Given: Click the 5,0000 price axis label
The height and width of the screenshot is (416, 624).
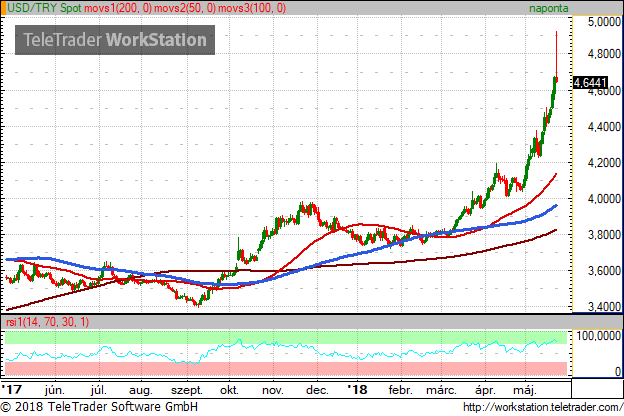Looking at the screenshot, I should tap(604, 21).
